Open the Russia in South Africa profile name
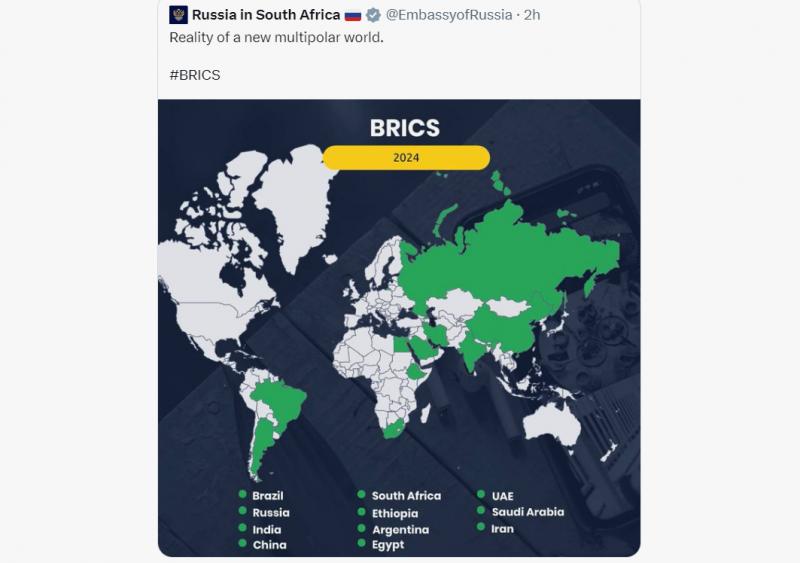Screen dimensions: 800x563 click(x=266, y=15)
